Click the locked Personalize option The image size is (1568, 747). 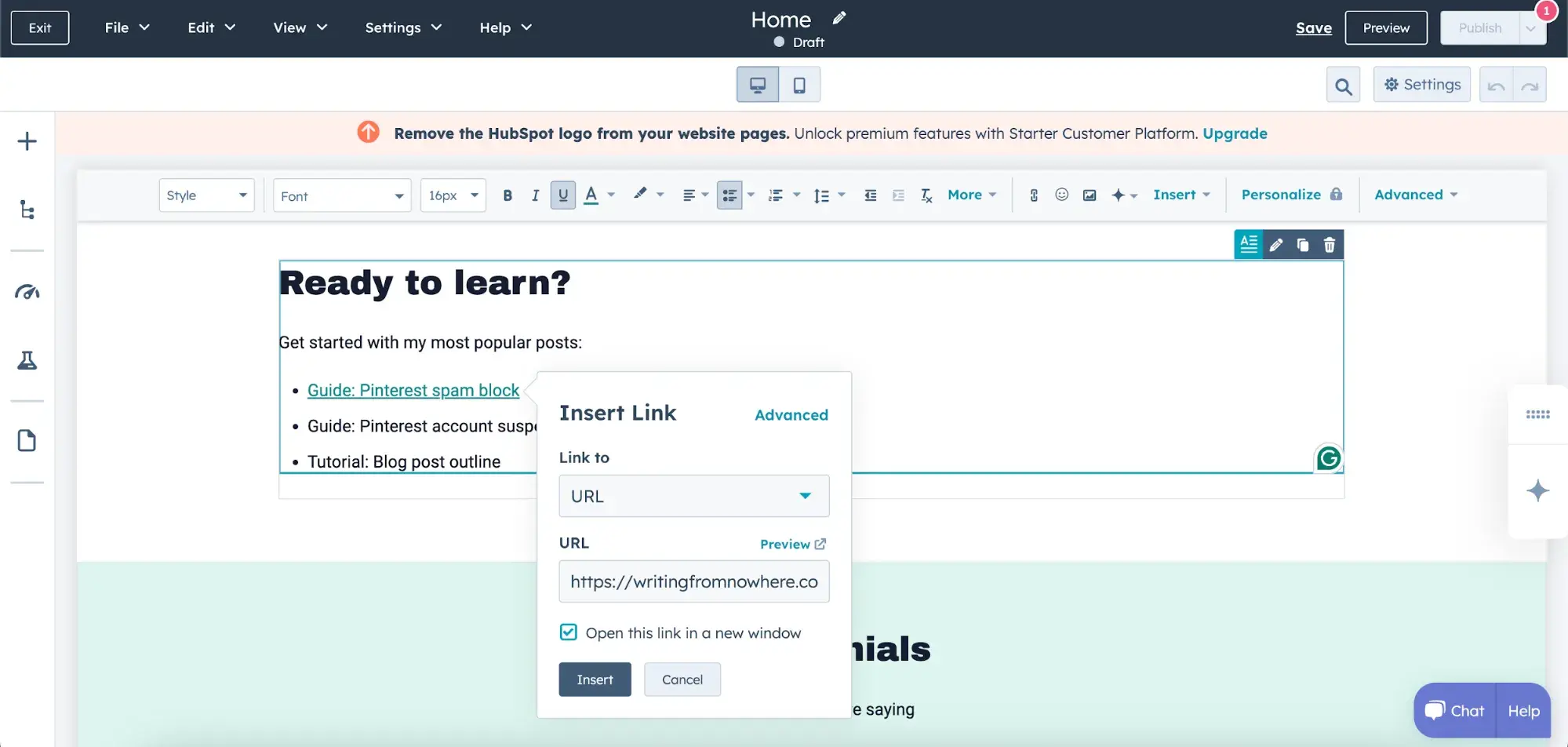1292,195
